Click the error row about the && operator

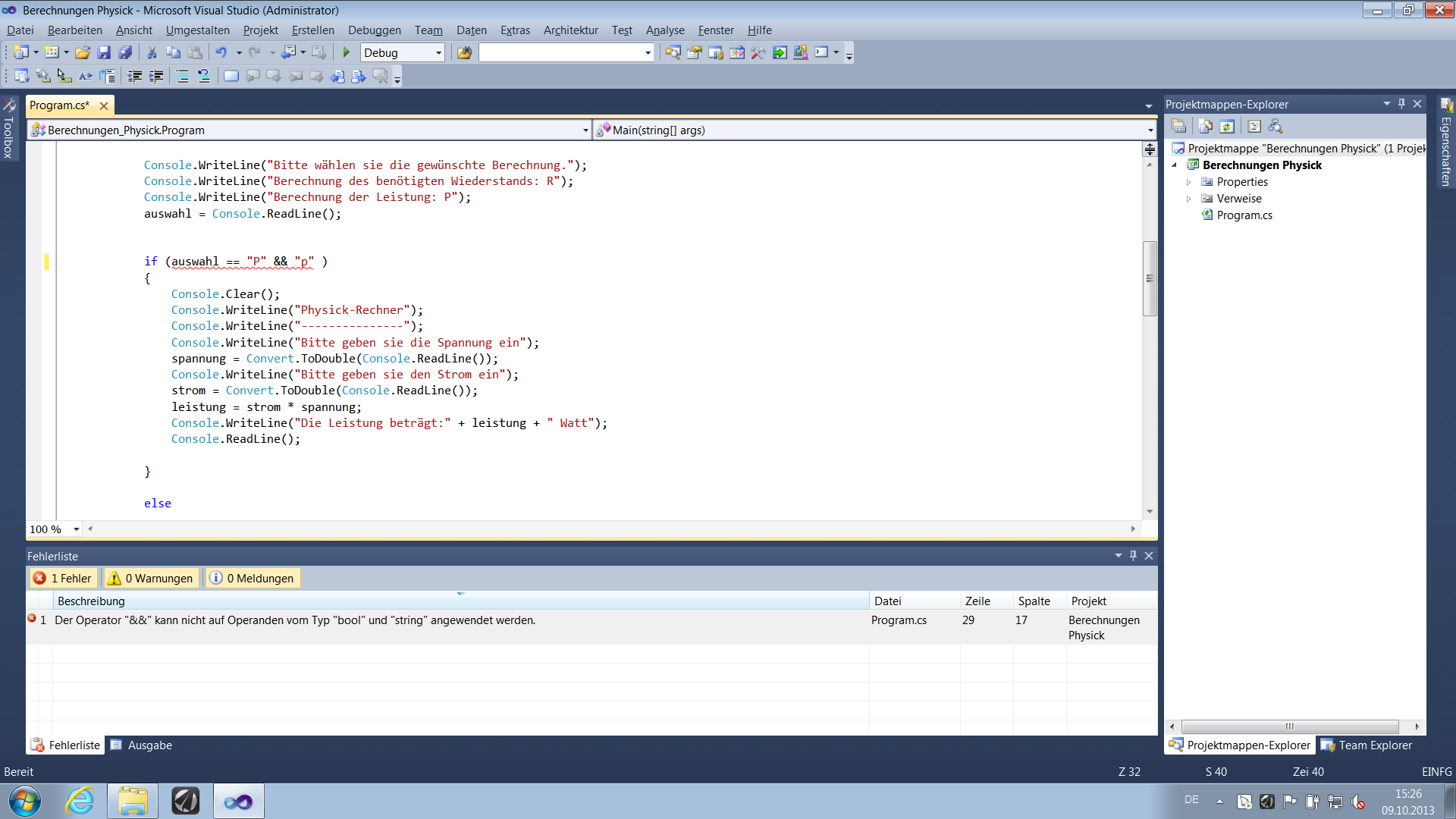pos(295,620)
